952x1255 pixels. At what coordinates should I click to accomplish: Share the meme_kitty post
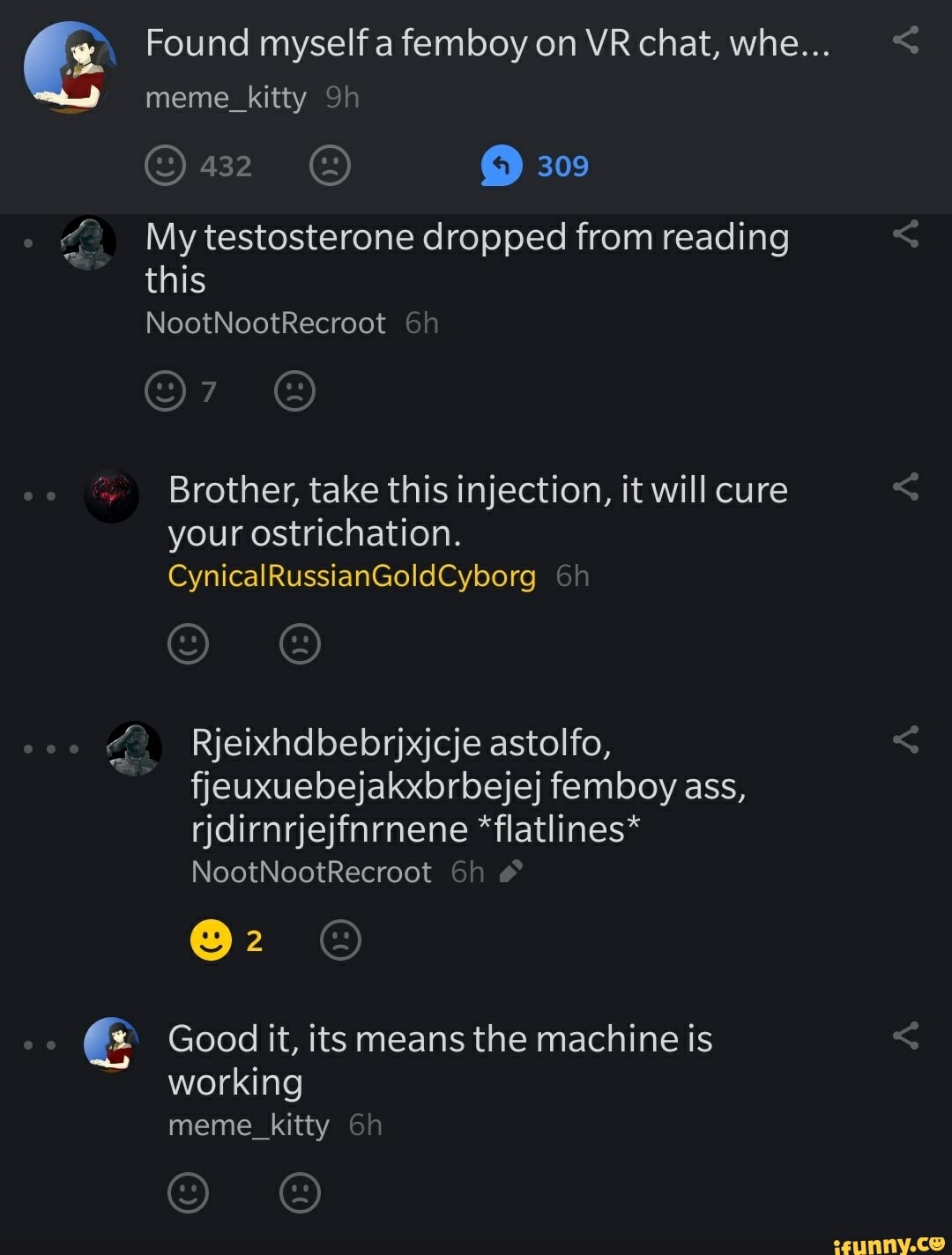tap(905, 41)
